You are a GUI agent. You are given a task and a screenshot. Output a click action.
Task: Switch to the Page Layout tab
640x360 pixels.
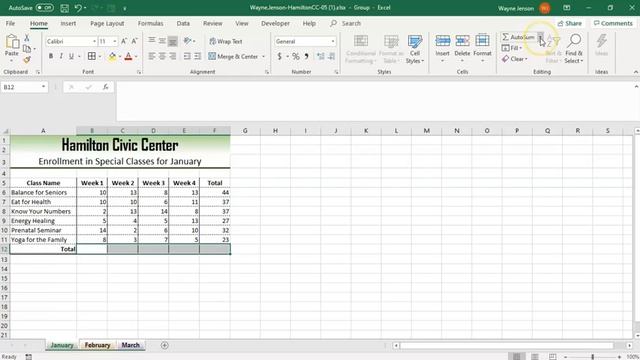coord(107,23)
